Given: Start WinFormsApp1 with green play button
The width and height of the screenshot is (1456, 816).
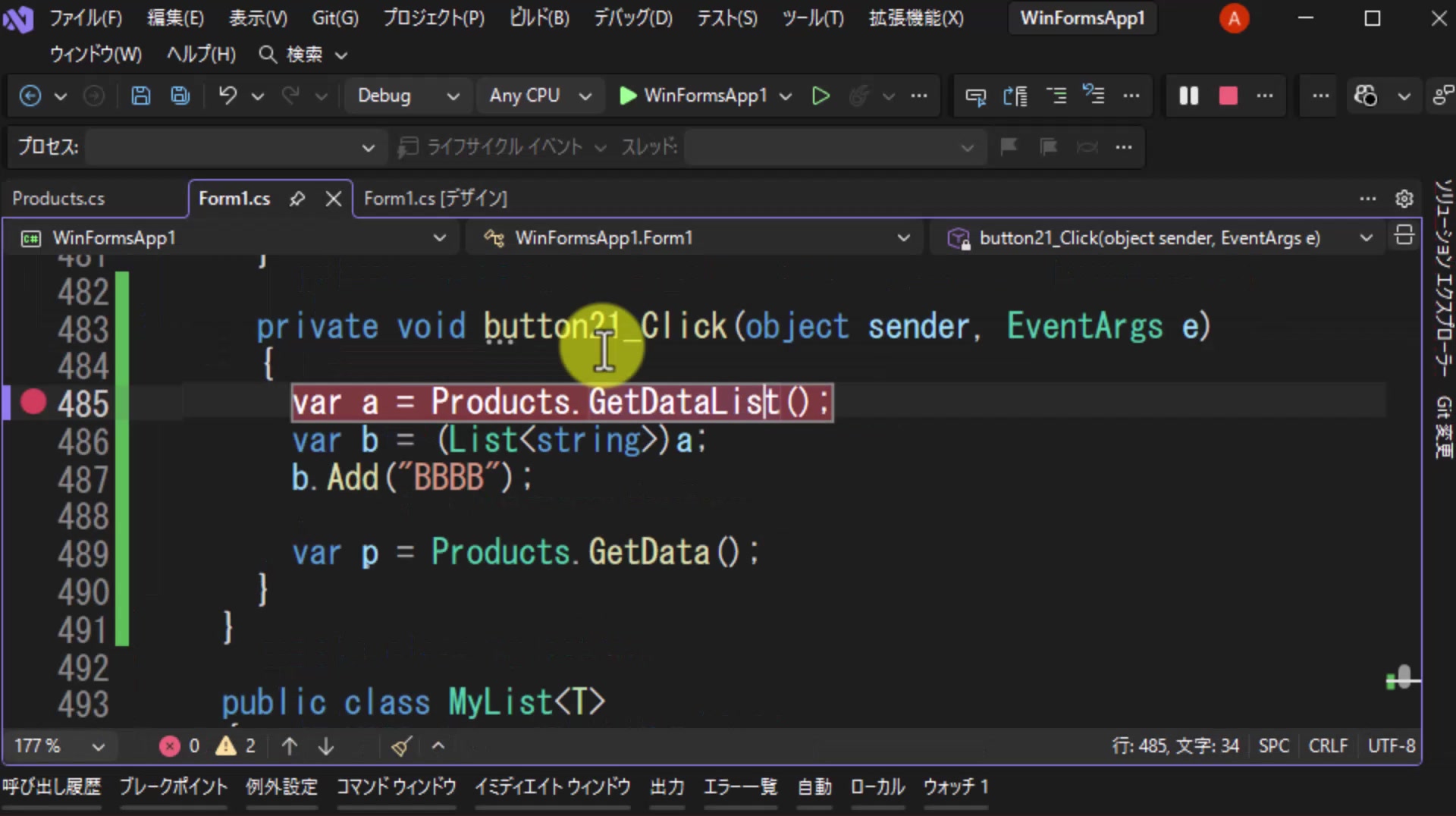Looking at the screenshot, I should click(x=693, y=96).
